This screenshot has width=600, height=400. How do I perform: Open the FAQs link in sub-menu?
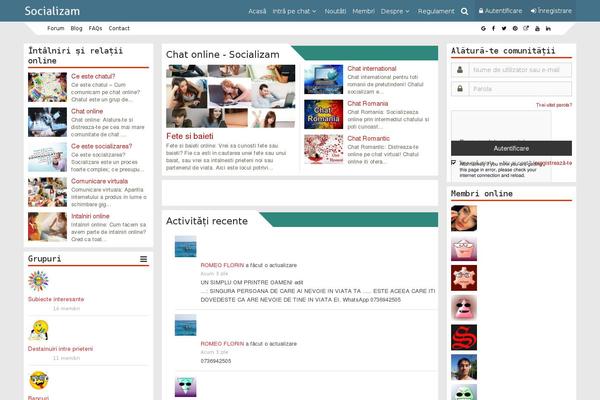pyautogui.click(x=95, y=28)
